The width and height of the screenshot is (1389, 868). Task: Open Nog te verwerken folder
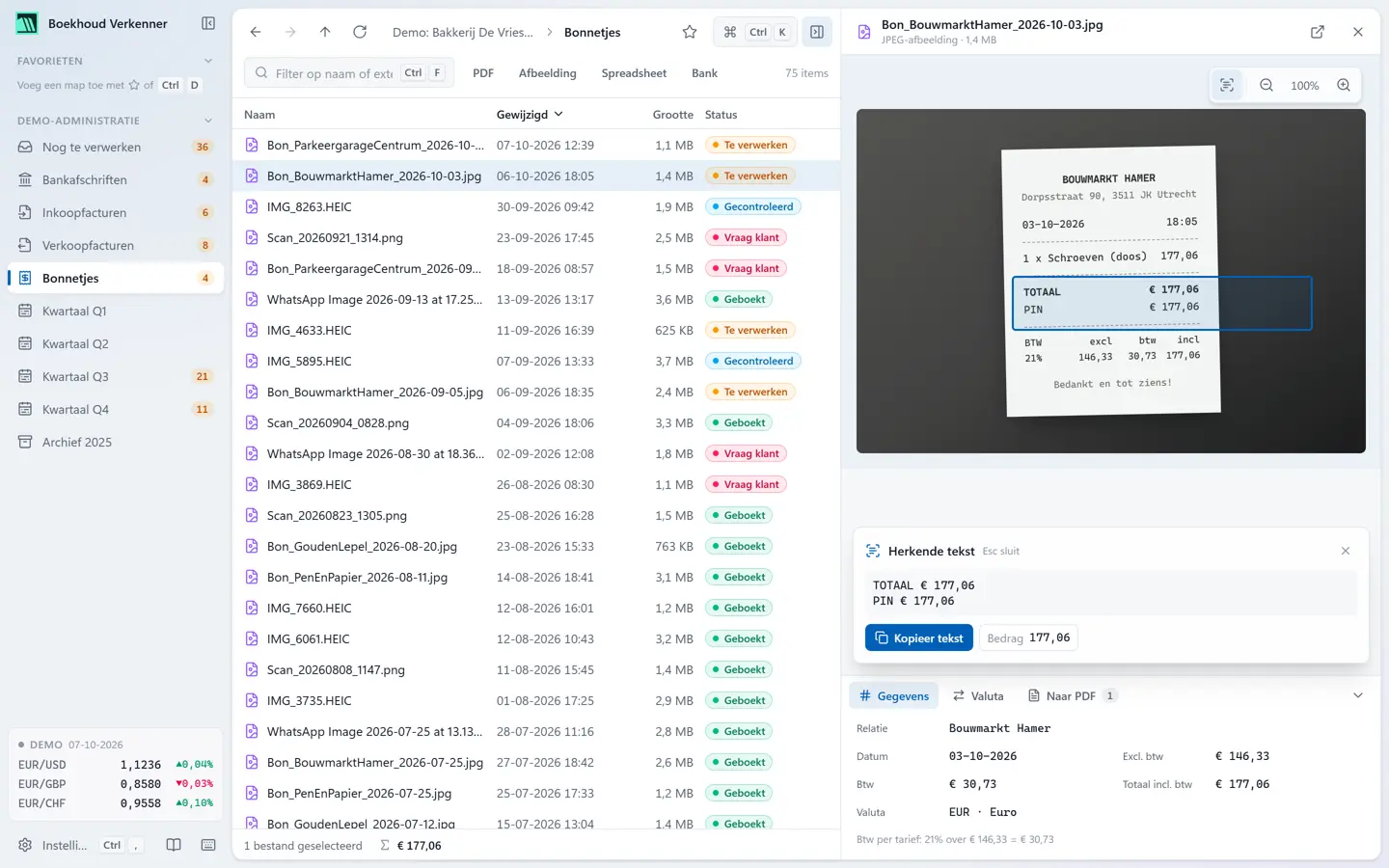click(x=116, y=147)
